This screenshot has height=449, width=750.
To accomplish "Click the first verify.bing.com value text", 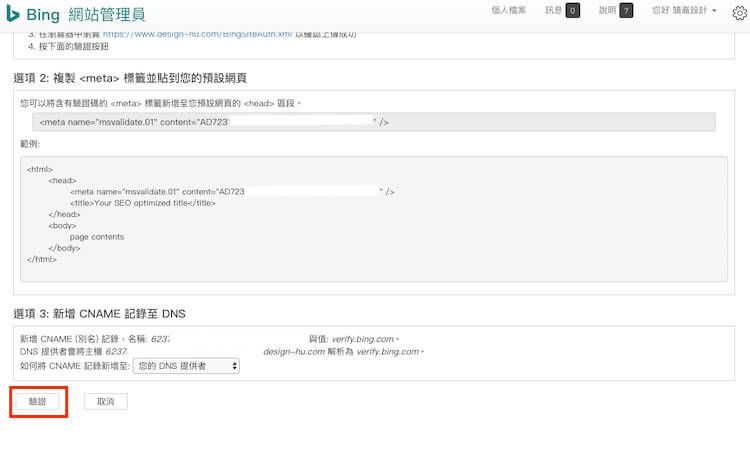I will click(364, 339).
